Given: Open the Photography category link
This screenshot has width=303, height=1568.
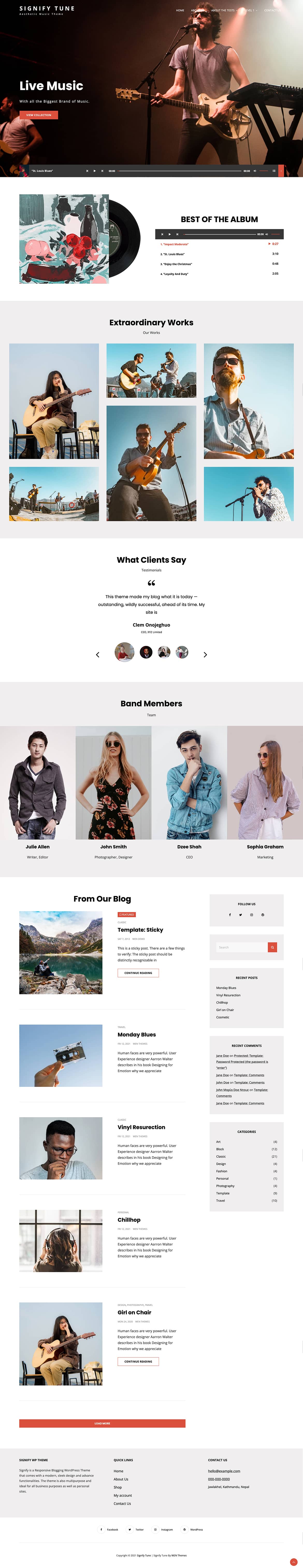Looking at the screenshot, I should 225,1186.
